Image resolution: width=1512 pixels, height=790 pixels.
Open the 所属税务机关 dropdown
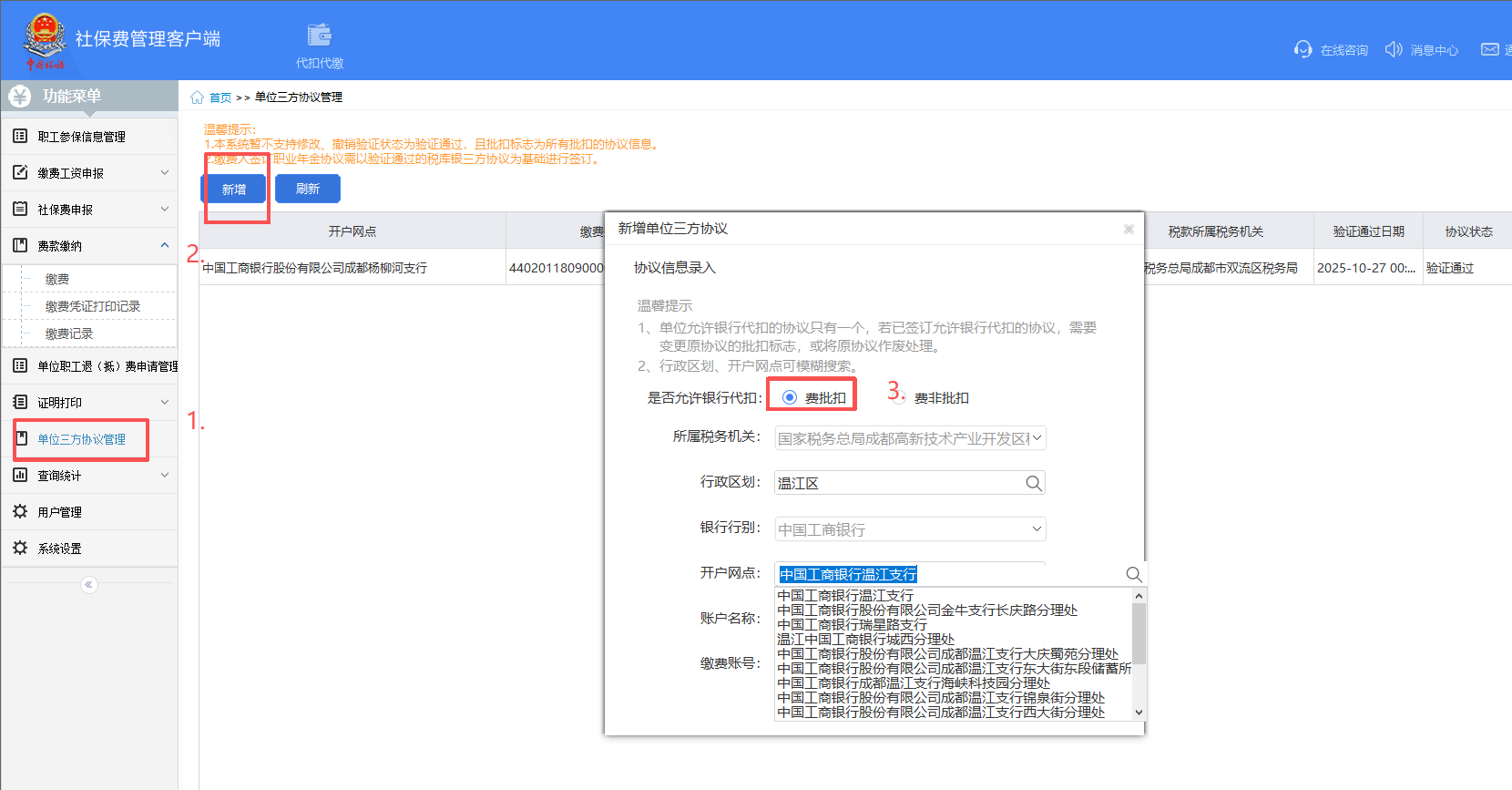coord(1036,438)
